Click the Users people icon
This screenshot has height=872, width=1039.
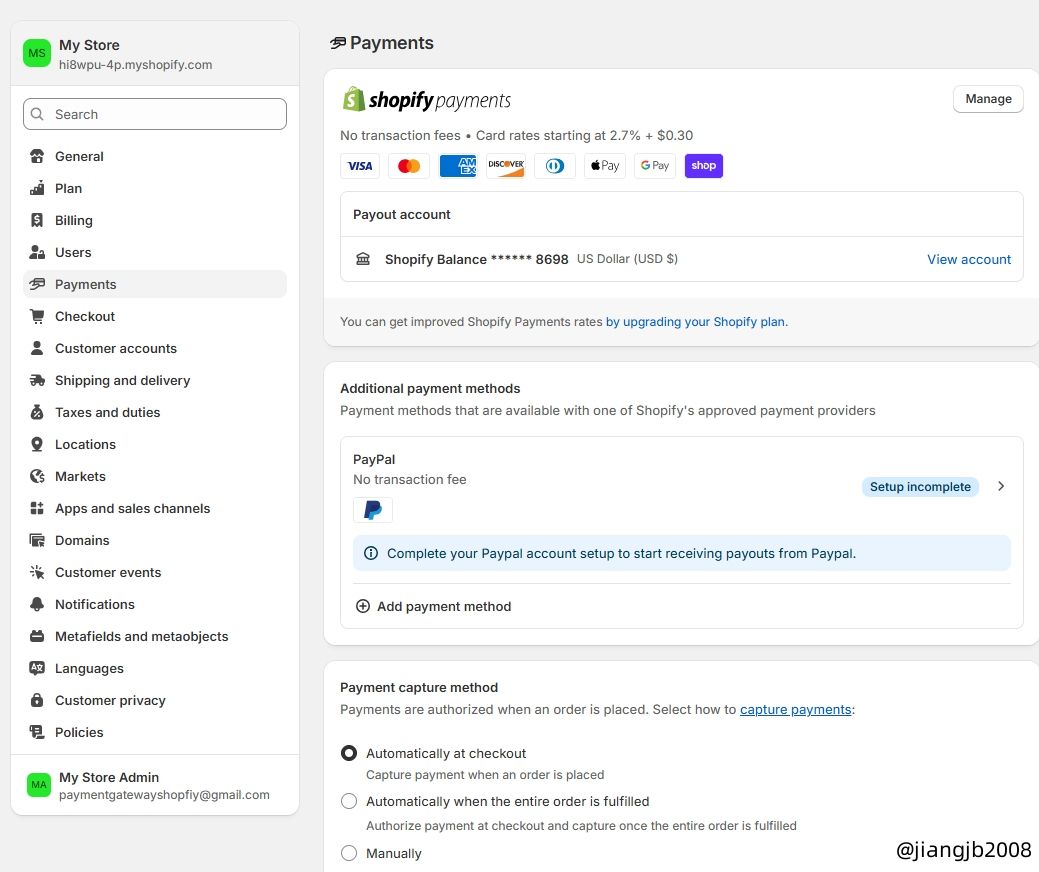[x=37, y=252]
